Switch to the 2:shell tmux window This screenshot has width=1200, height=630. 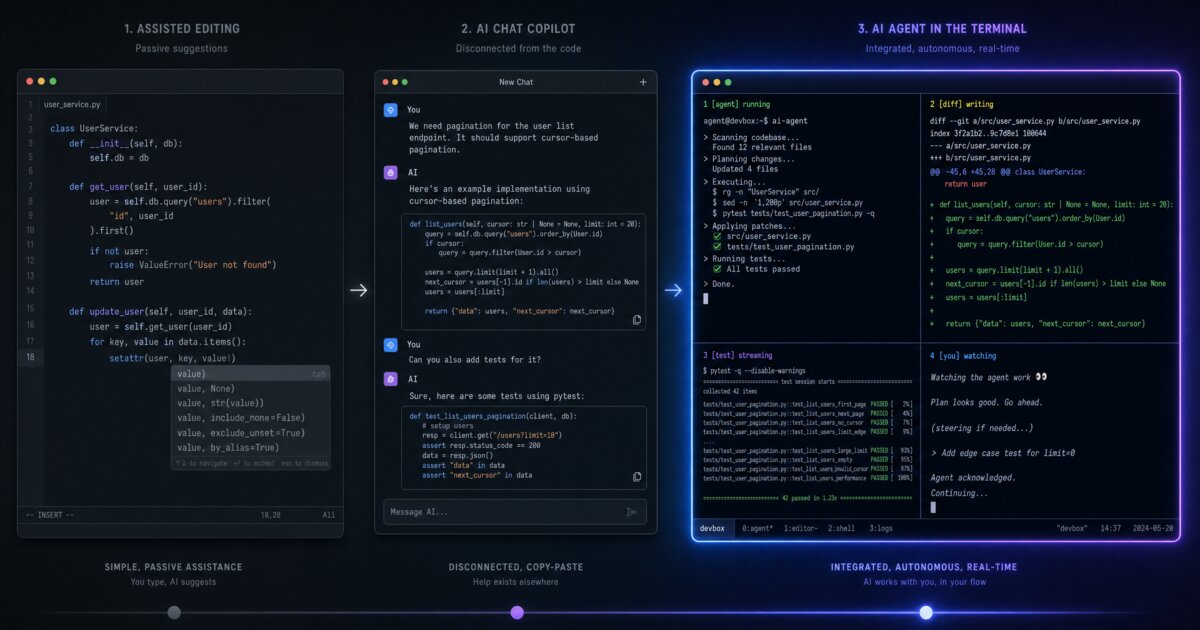click(x=842, y=527)
